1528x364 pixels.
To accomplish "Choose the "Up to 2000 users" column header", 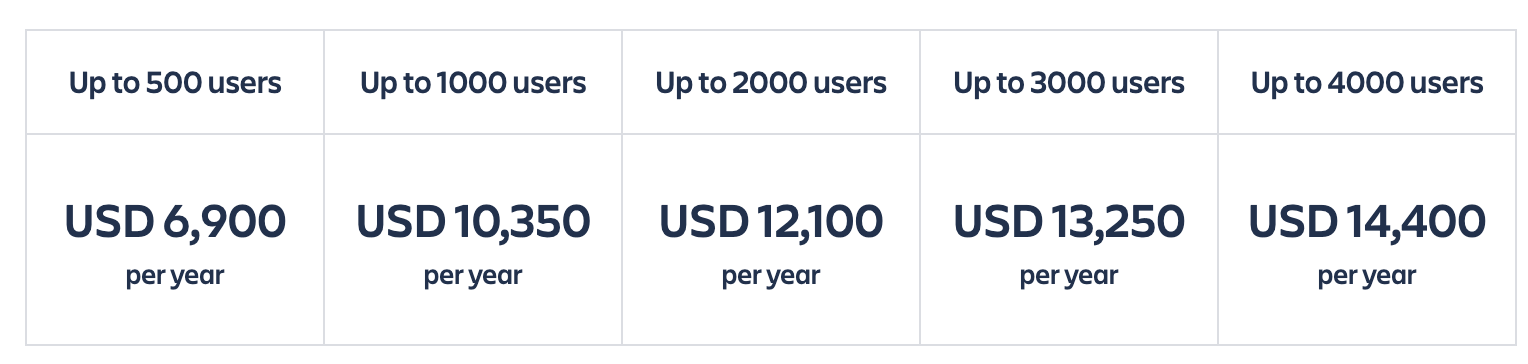I will [x=771, y=83].
